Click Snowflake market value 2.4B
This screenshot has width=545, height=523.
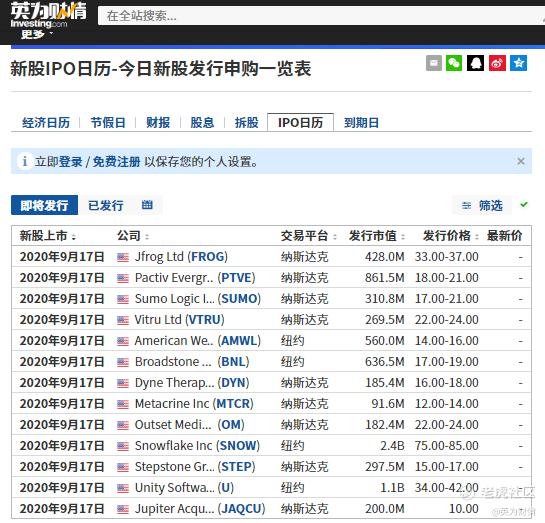coord(392,446)
